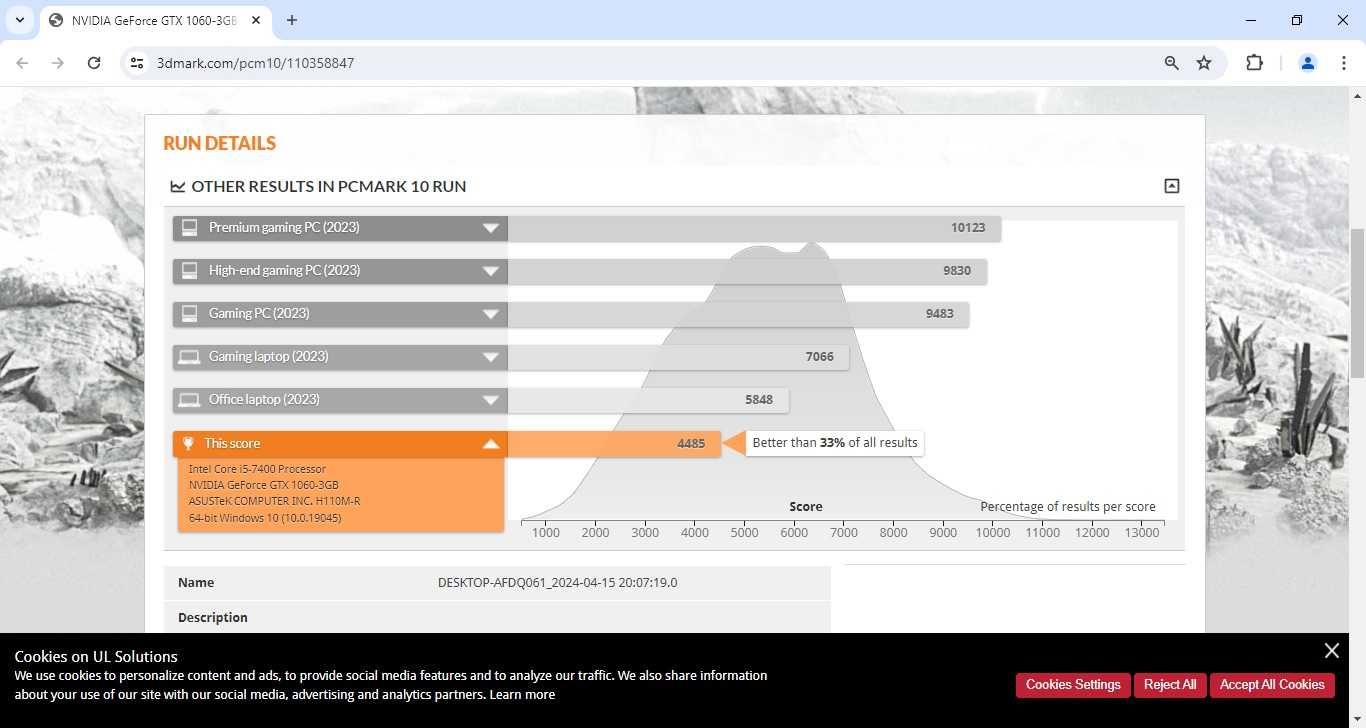
Task: Click the 5848 score bar value
Action: click(x=759, y=400)
